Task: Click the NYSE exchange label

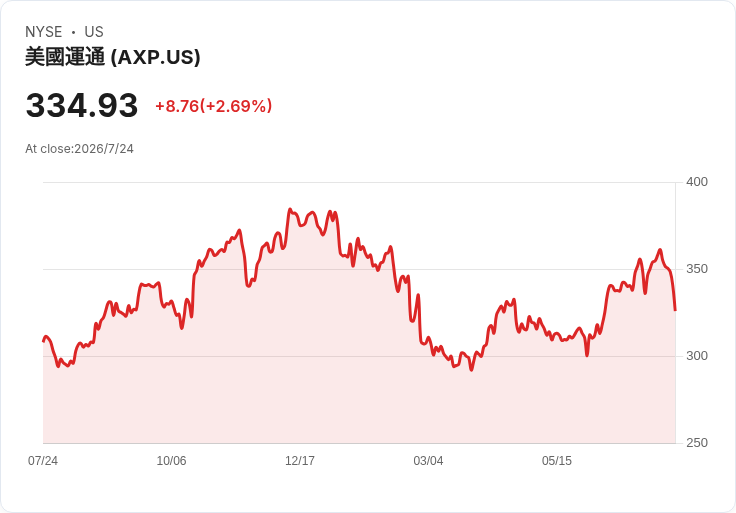Action: click(44, 32)
